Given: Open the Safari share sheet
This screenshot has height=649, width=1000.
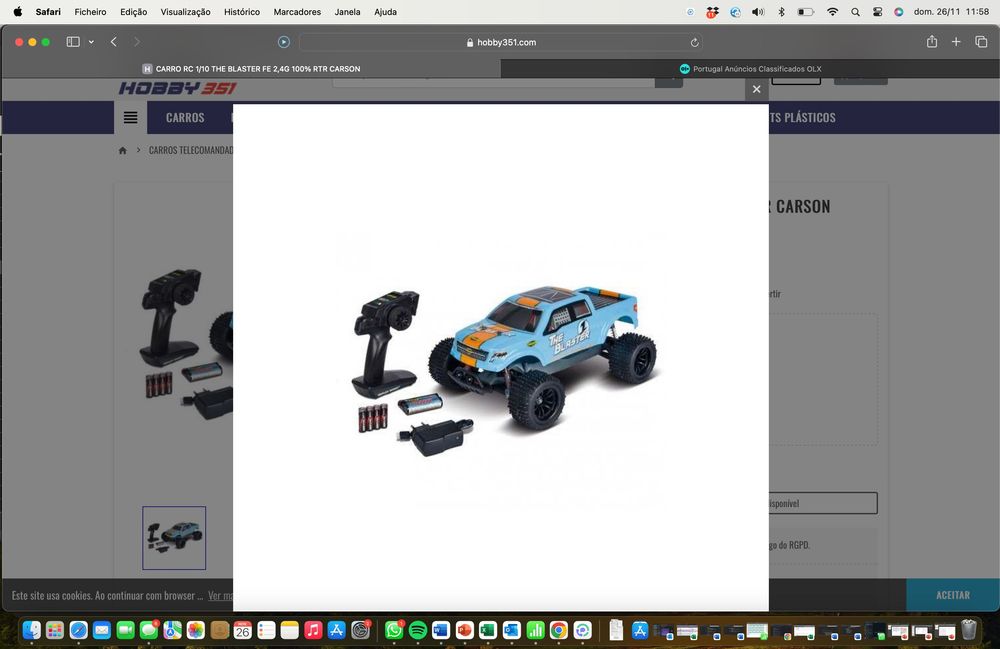Looking at the screenshot, I should pyautogui.click(x=932, y=41).
